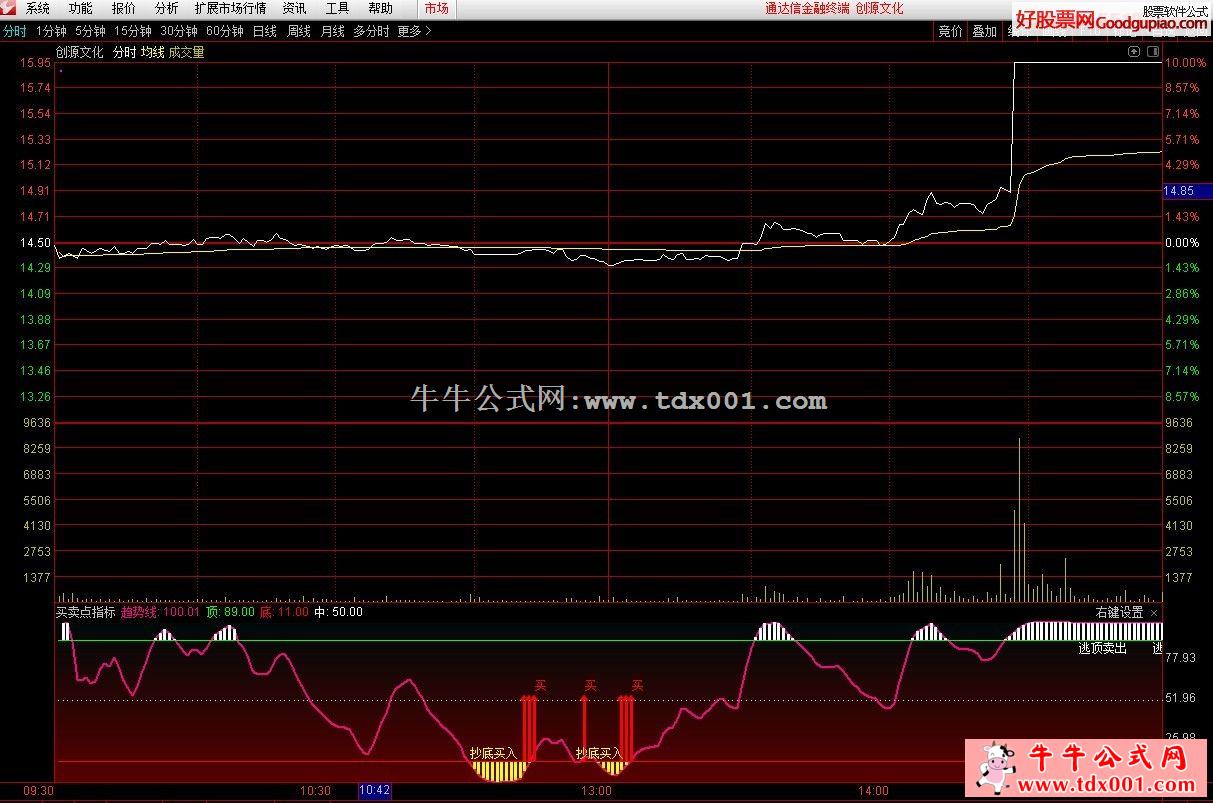
Task: Click the 77.93 indicator scale value
Action: [x=1181, y=658]
